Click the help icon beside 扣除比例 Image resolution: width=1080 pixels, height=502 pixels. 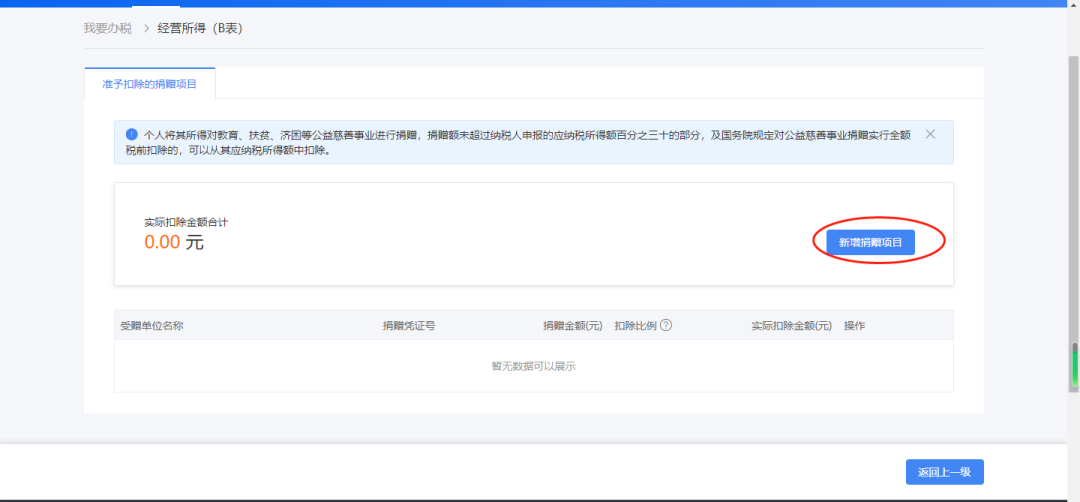click(666, 325)
